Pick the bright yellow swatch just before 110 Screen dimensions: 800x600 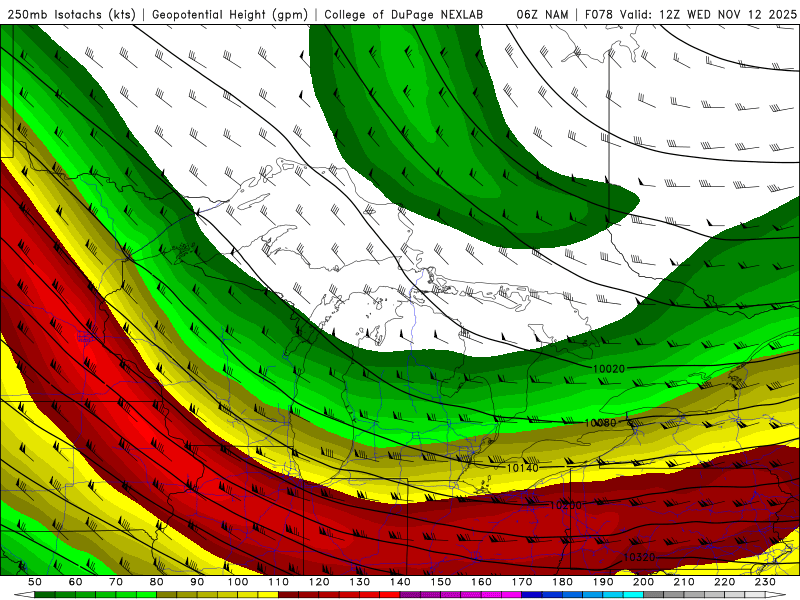click(268, 595)
